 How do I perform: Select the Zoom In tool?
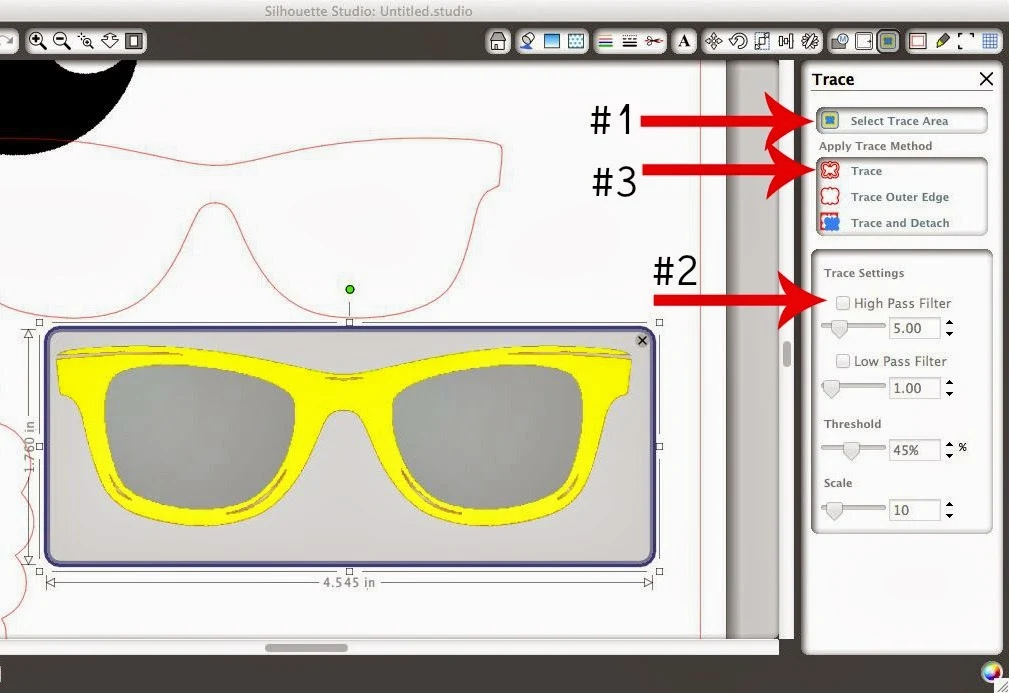click(x=39, y=41)
